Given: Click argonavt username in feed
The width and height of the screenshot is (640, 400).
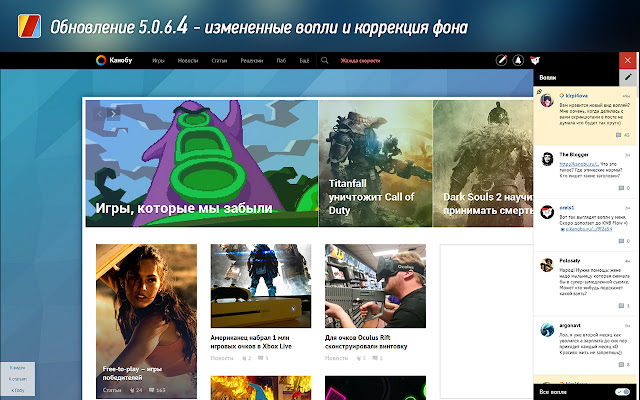Looking at the screenshot, I should (570, 325).
